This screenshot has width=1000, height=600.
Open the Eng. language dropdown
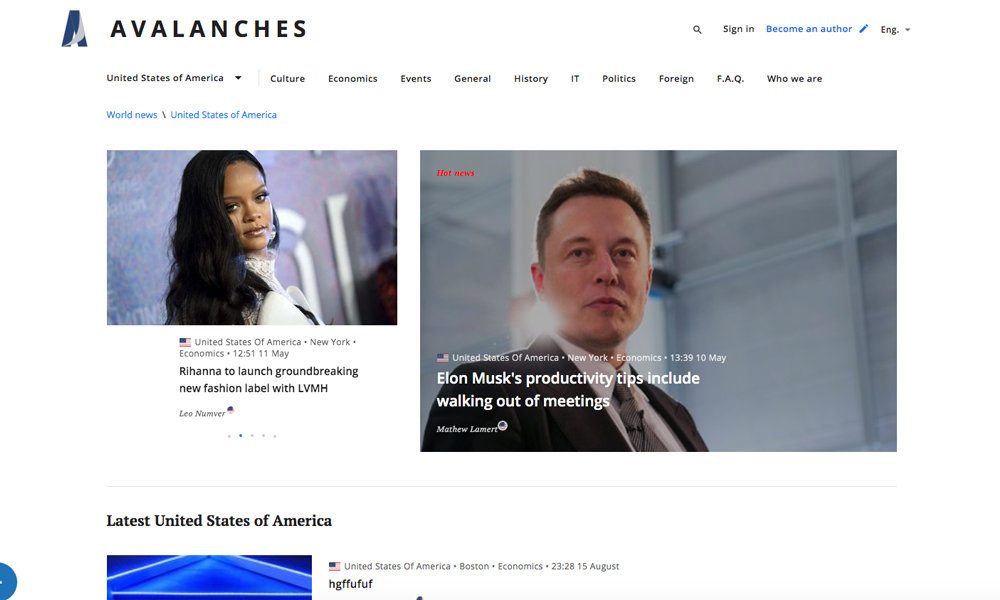click(895, 29)
